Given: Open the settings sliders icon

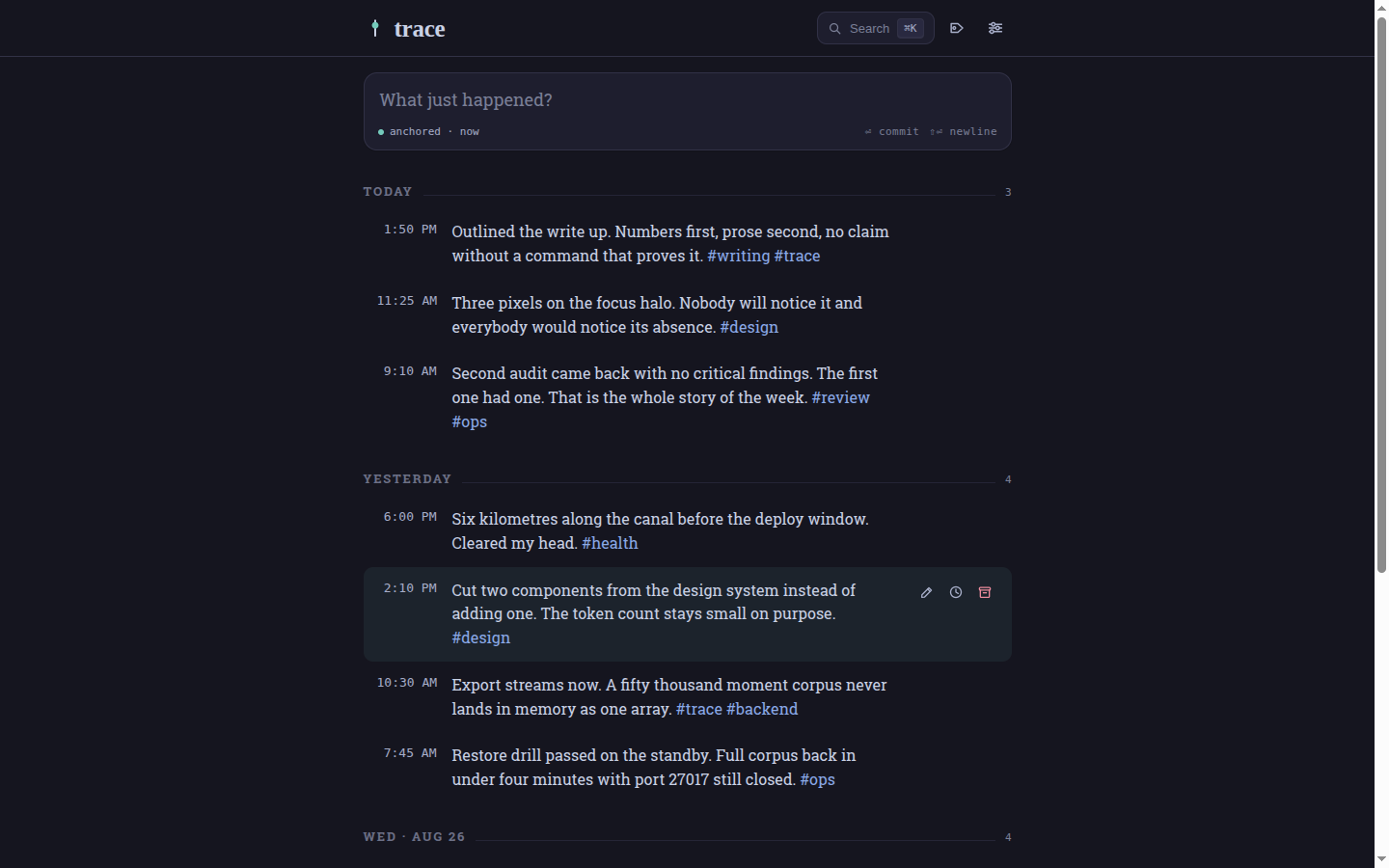Looking at the screenshot, I should [995, 28].
